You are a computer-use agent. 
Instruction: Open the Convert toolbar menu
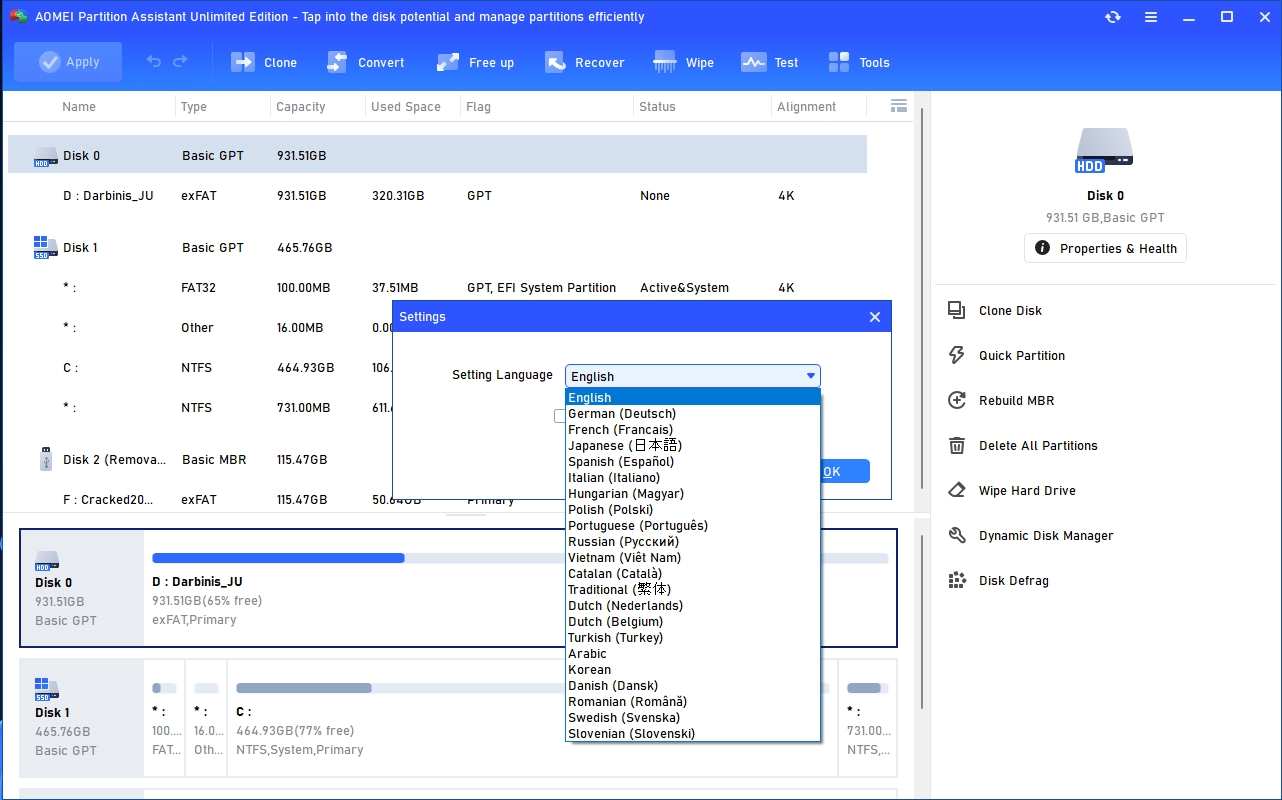pos(365,62)
